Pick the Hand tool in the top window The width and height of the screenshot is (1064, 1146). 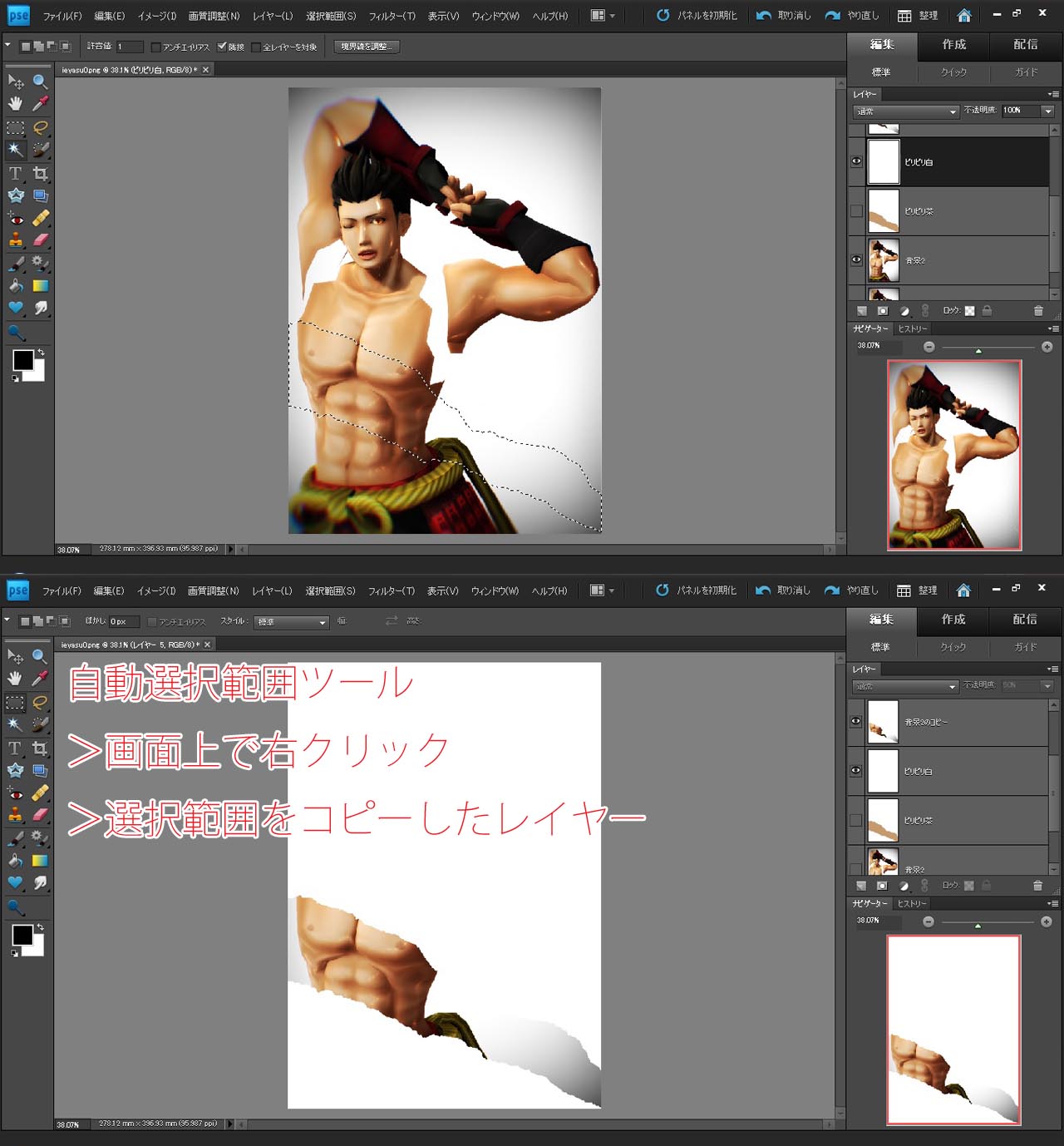16,104
